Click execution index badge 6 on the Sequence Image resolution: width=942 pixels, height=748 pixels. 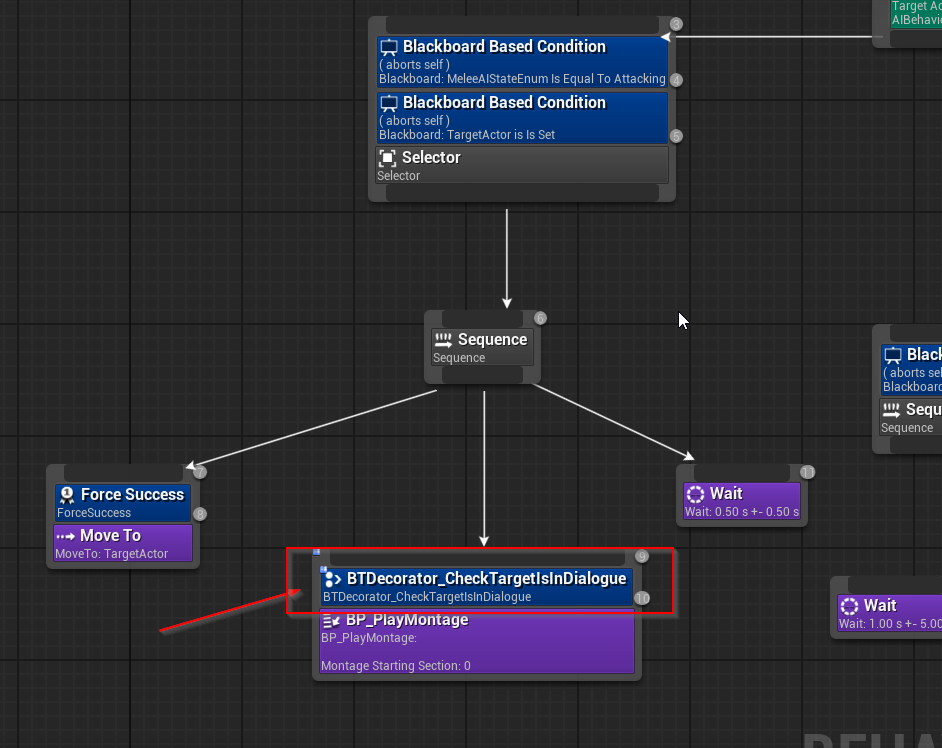(540, 318)
